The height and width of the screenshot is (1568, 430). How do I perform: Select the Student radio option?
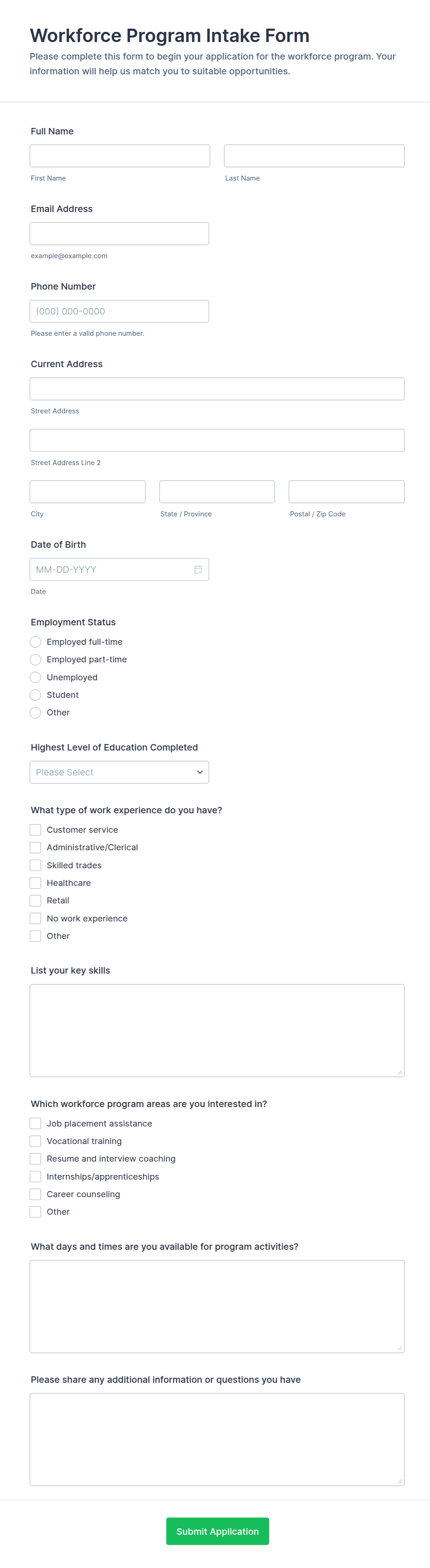[x=35, y=695]
